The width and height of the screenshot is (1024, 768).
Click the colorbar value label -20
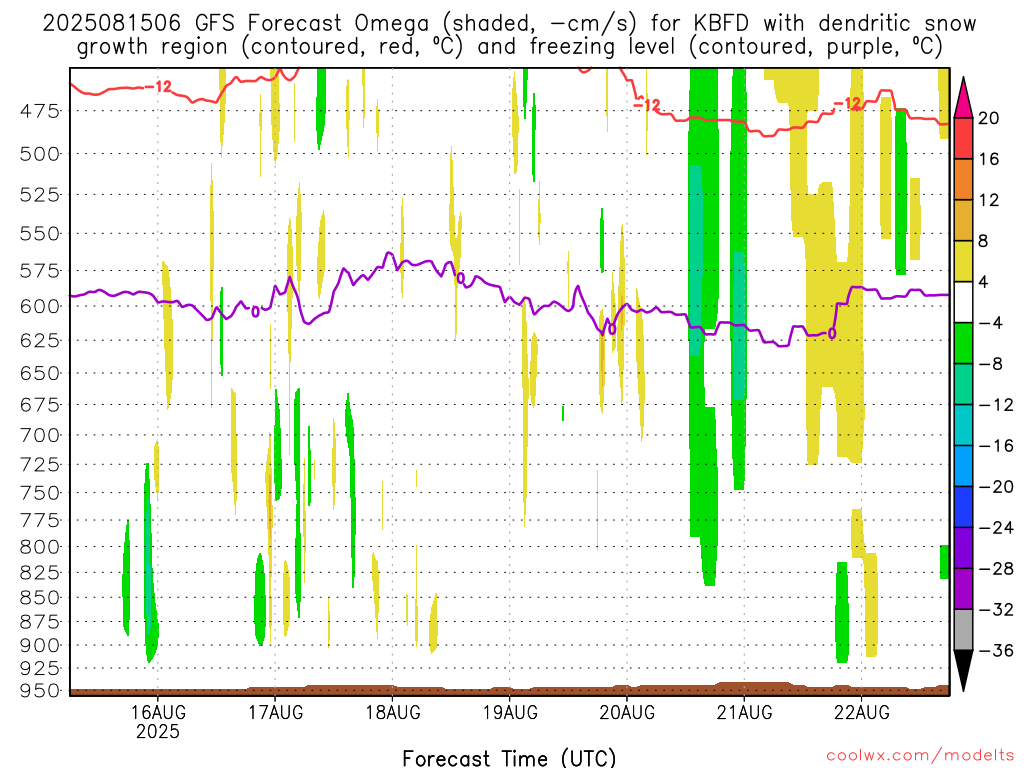996,487
